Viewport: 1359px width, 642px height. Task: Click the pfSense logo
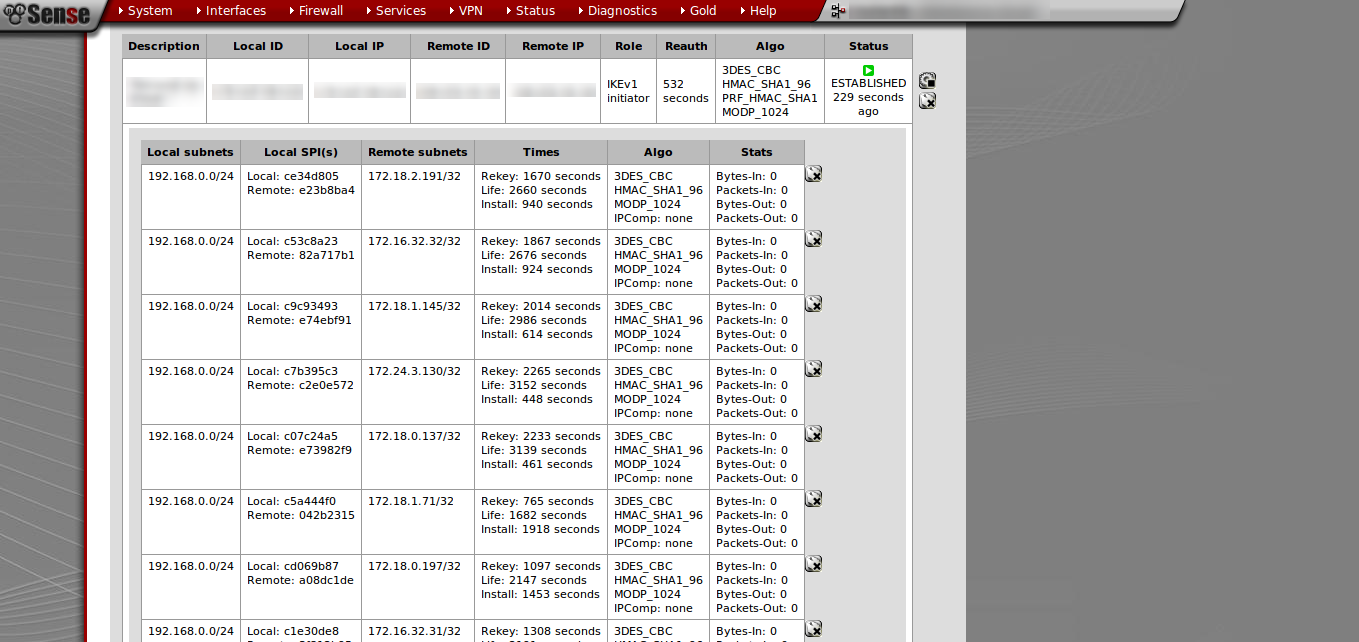click(x=48, y=14)
